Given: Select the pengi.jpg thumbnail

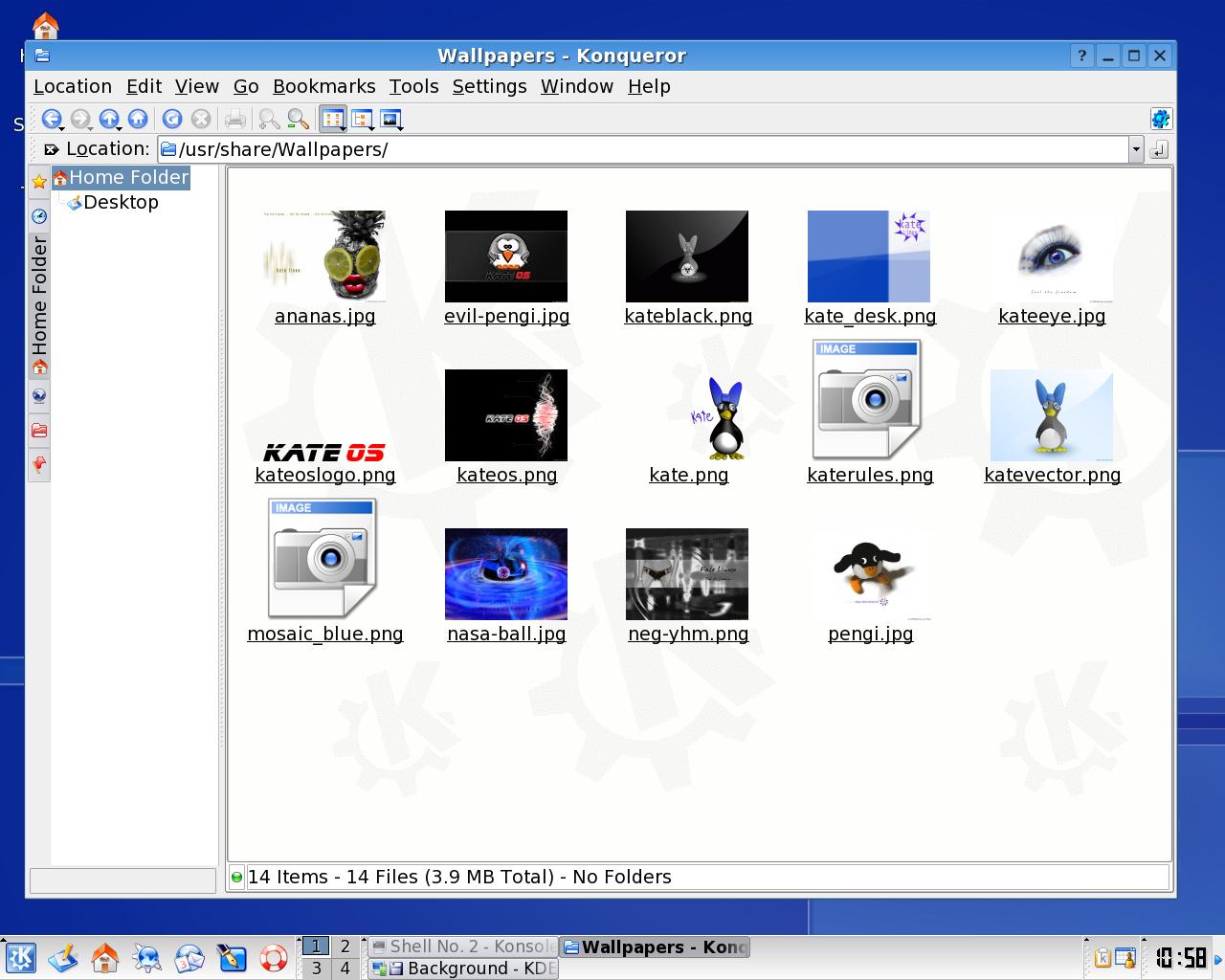Looking at the screenshot, I should pos(869,574).
